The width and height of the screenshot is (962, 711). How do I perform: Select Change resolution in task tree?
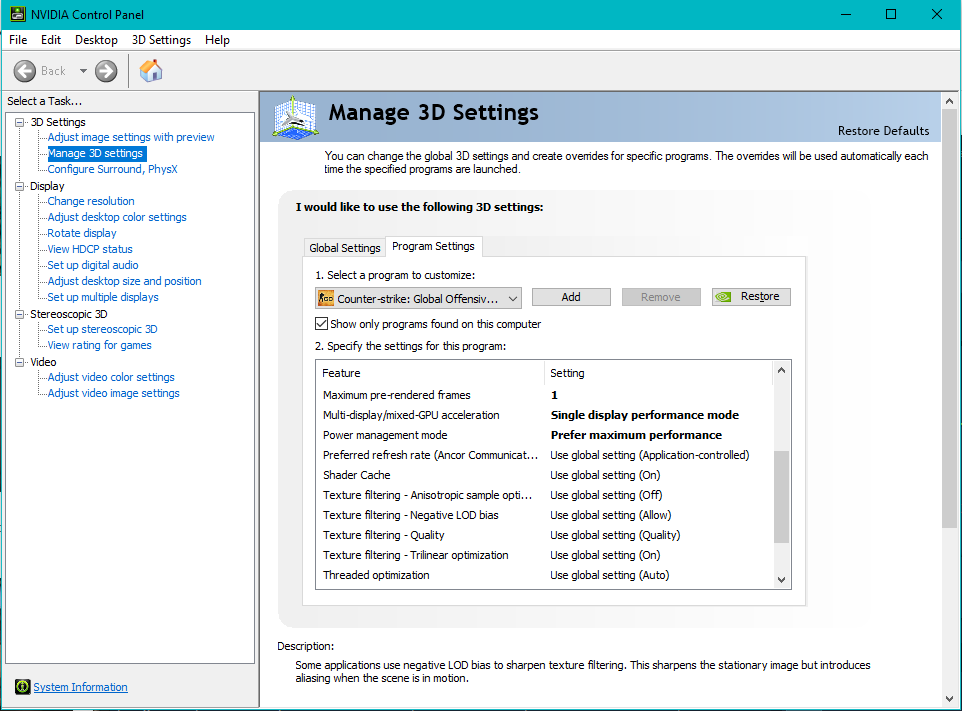(91, 201)
